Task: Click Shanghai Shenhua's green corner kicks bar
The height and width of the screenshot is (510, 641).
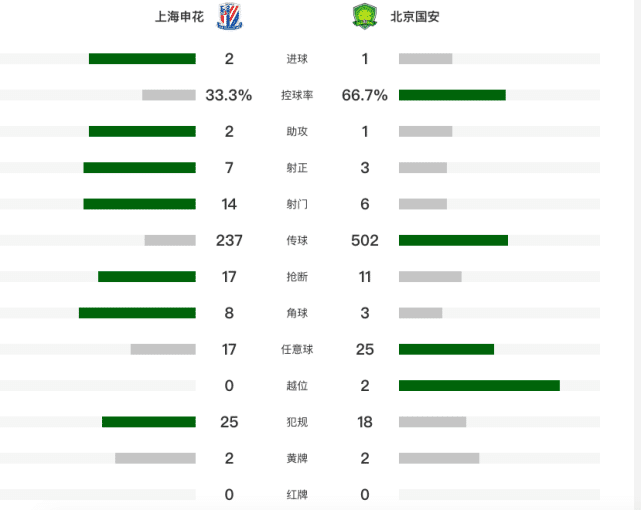Action: (x=137, y=313)
